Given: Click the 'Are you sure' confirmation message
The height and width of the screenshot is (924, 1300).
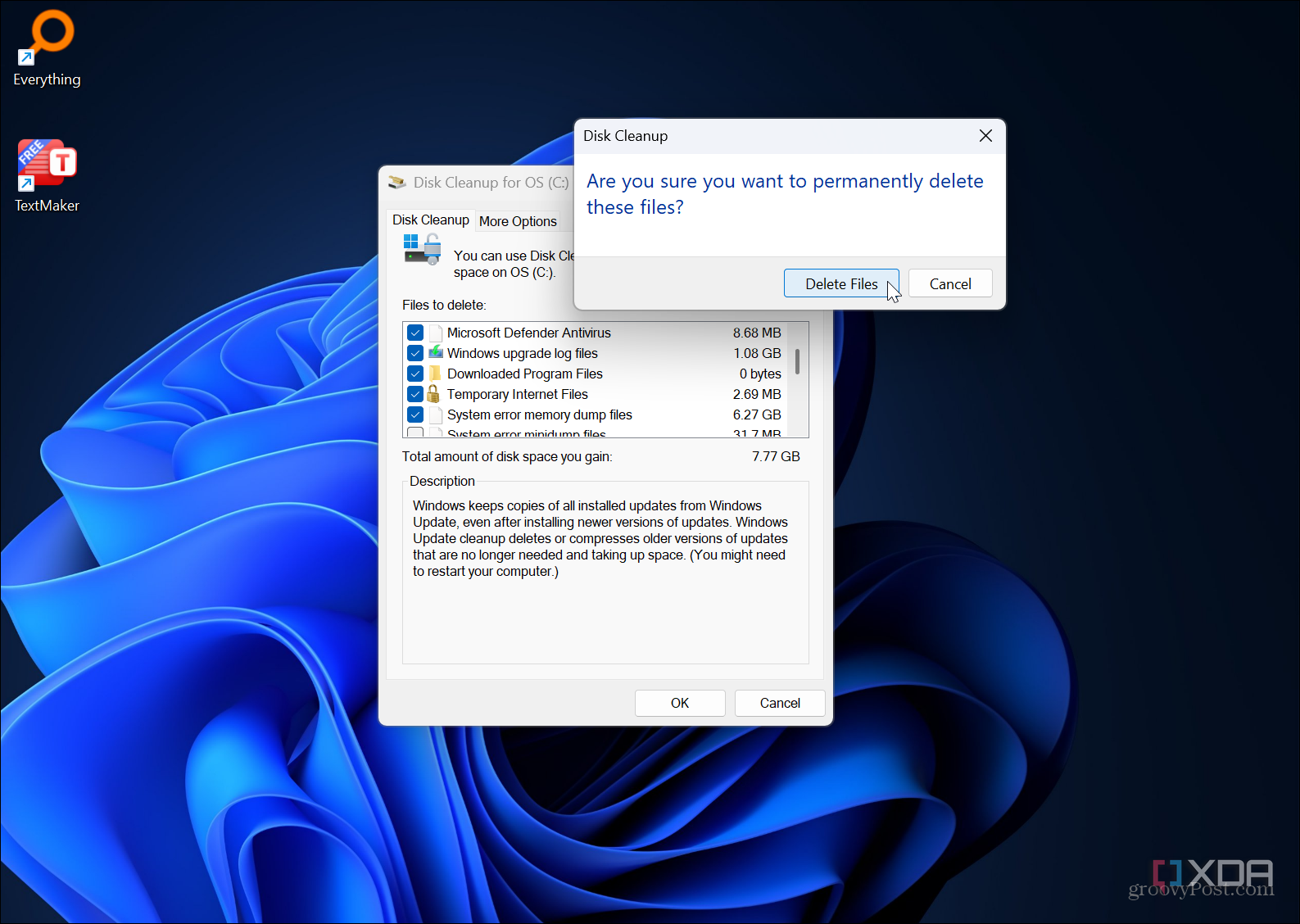Looking at the screenshot, I should [x=785, y=193].
